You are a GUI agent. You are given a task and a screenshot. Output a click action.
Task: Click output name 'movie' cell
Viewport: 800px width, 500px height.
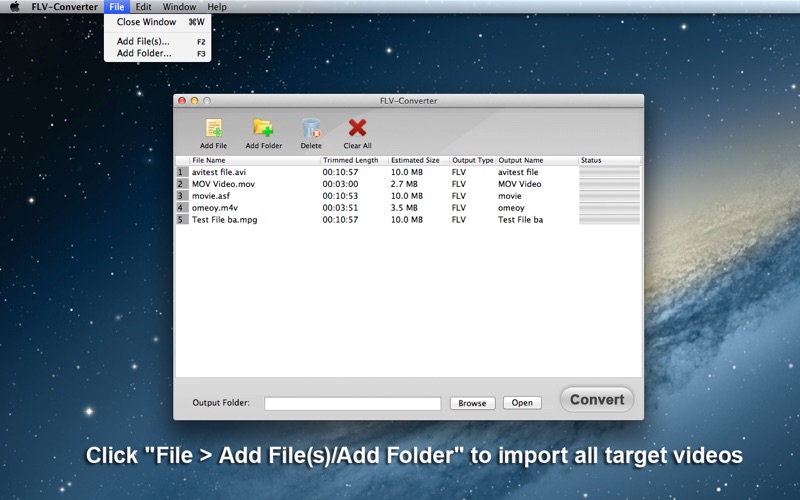[510, 196]
